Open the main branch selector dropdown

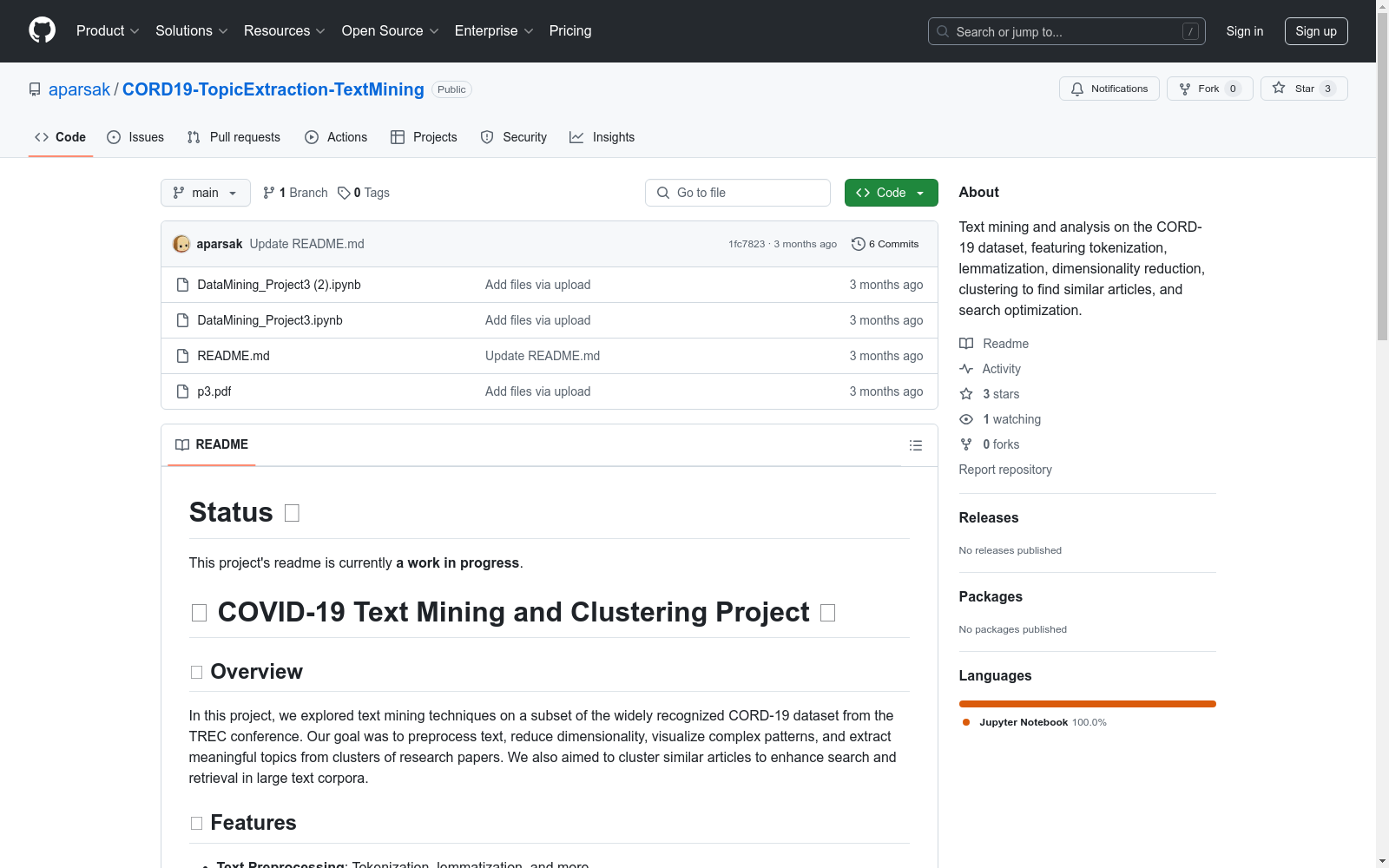click(206, 193)
